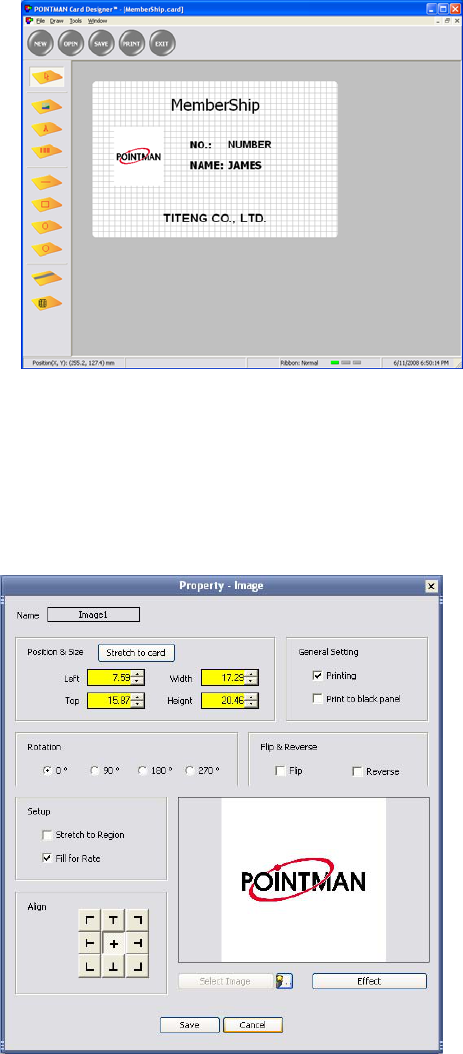Select 0° rotation radio button
The image size is (463, 1054).
48,771
